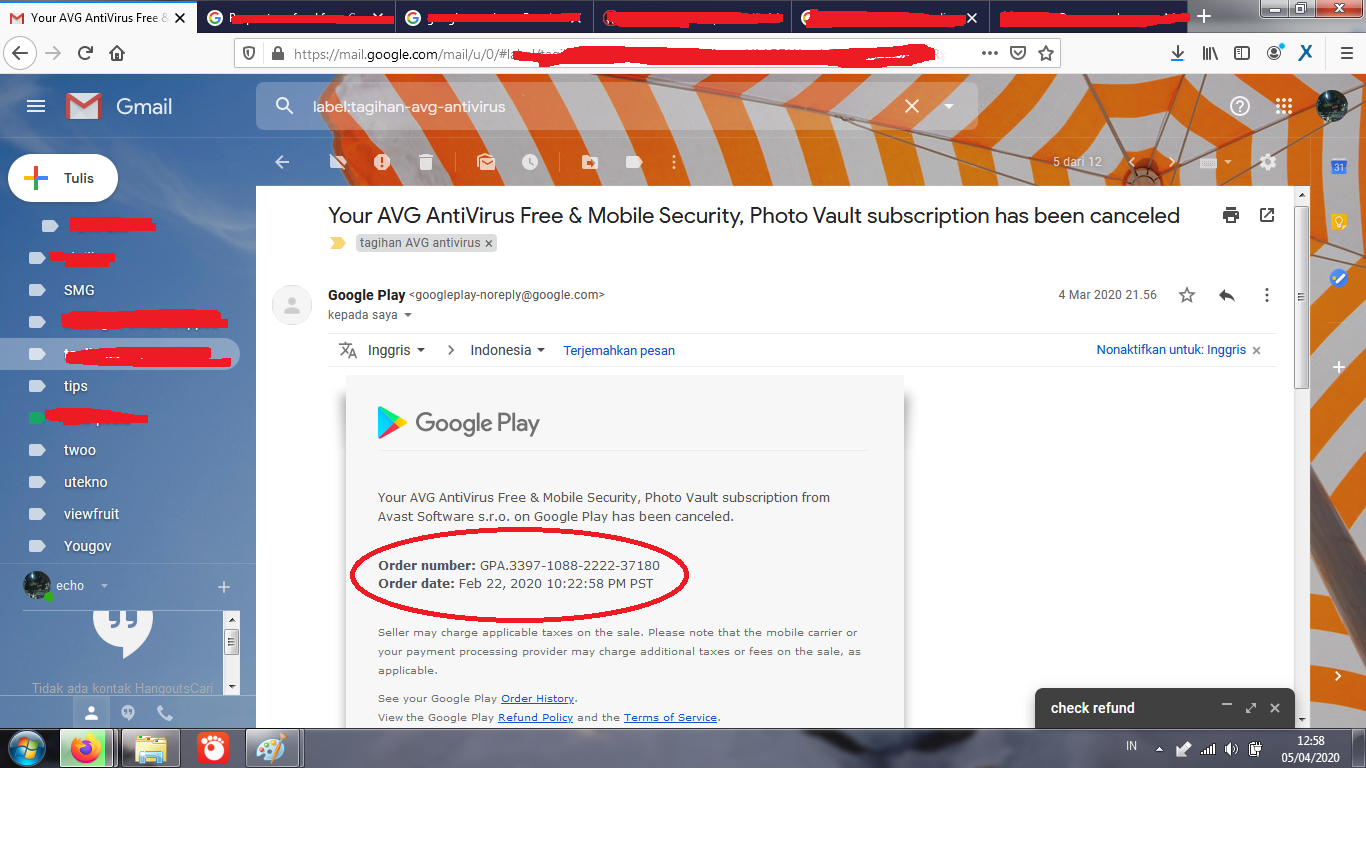Open the twoo label

tap(80, 450)
